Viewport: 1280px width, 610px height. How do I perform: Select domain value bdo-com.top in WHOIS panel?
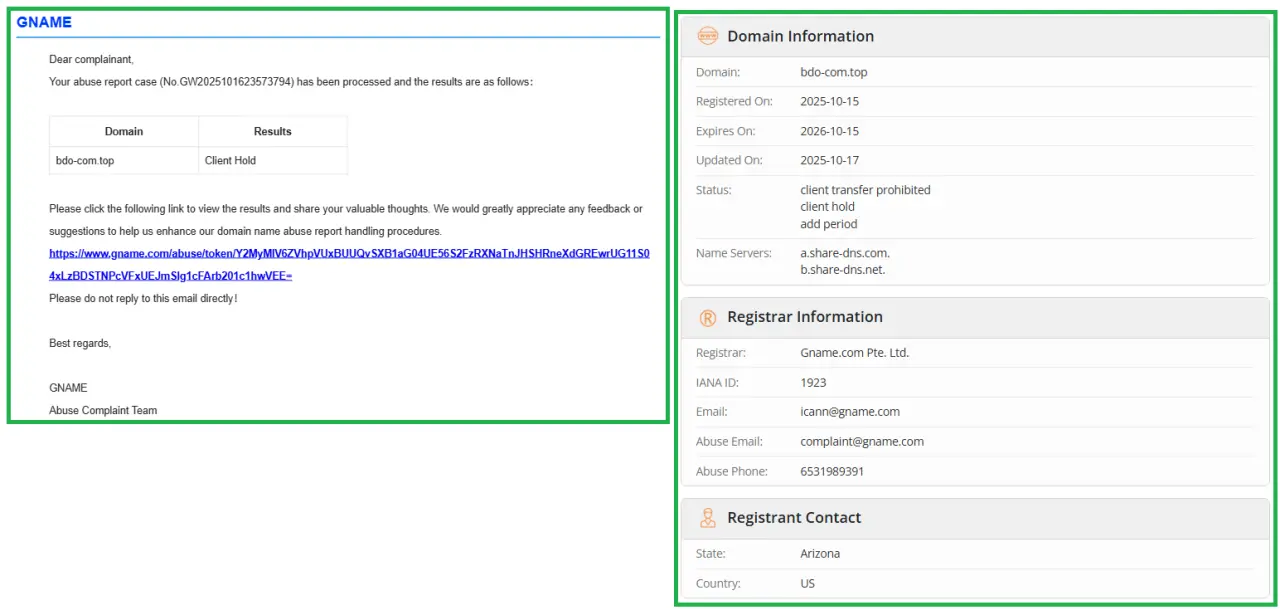coord(834,73)
